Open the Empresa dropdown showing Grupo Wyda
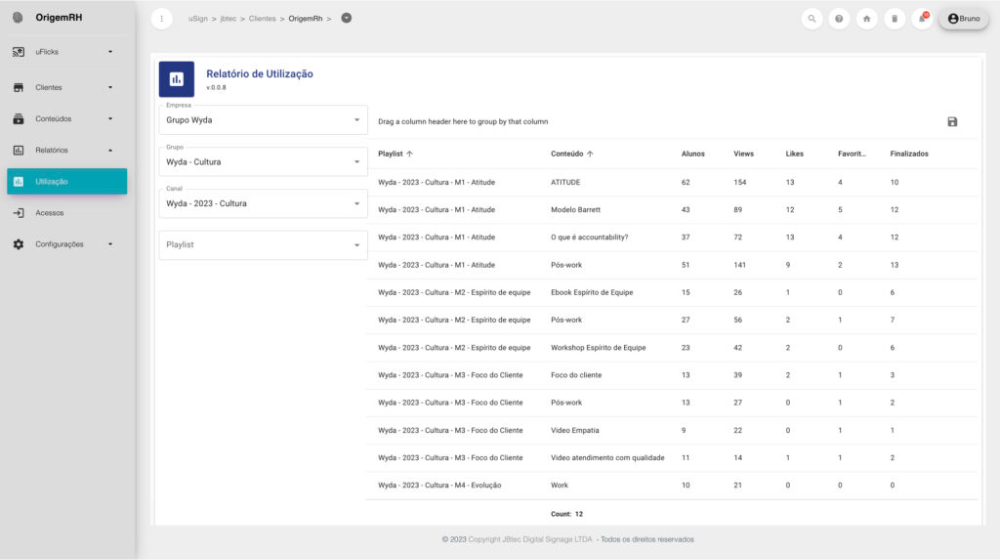Viewport: 1000px width, 560px height. [x=263, y=120]
